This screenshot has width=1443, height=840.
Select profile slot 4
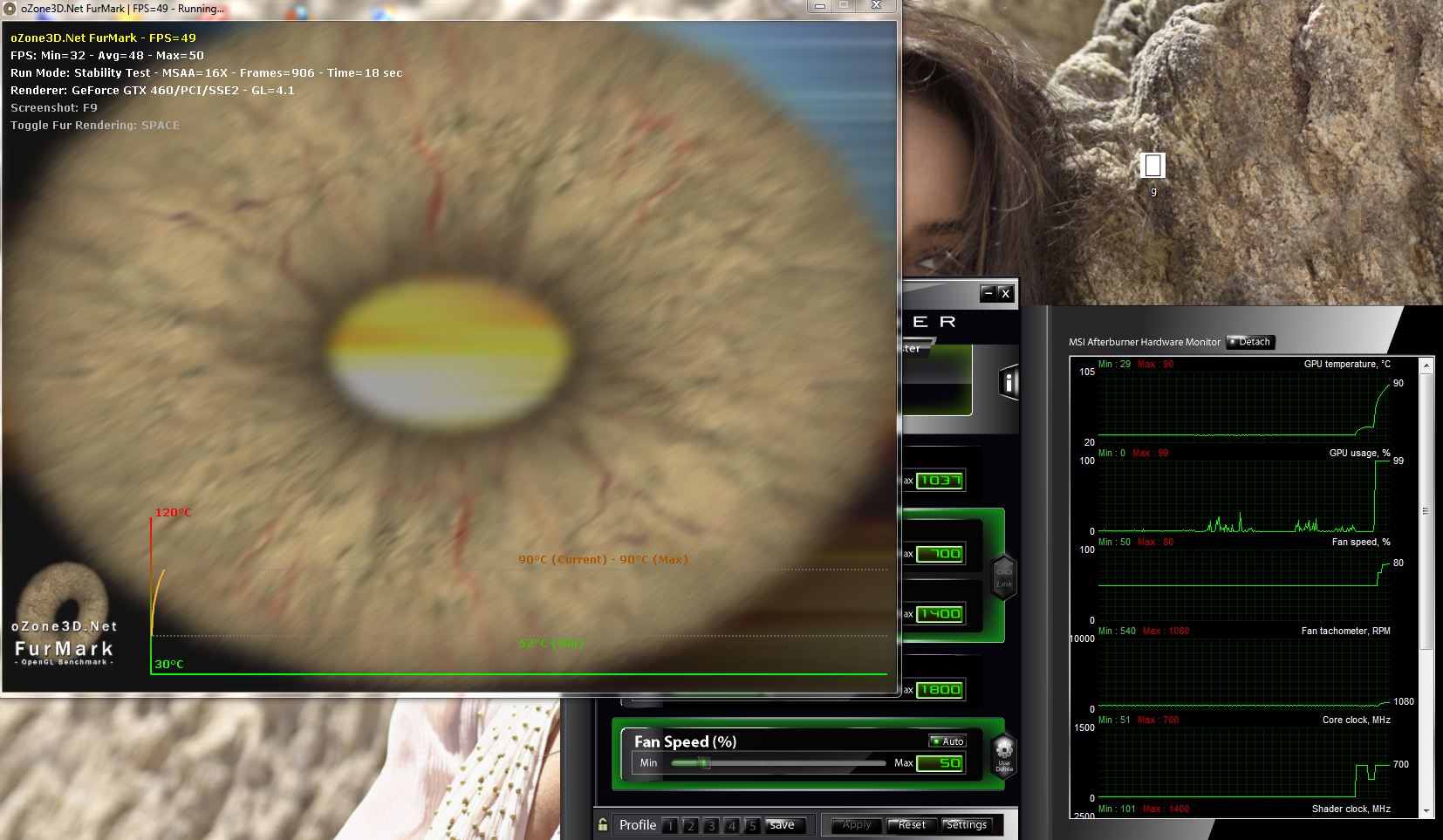coord(732,825)
